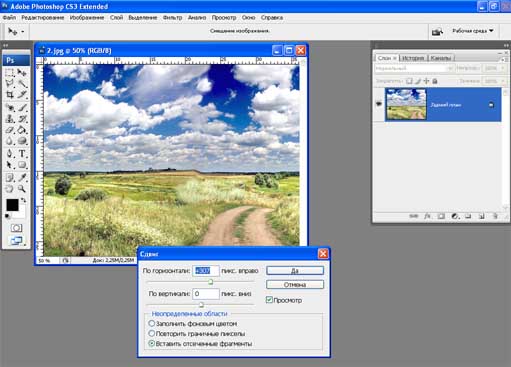This screenshot has width=511, height=367.
Task: Create a new layer icon
Action: coord(481,216)
